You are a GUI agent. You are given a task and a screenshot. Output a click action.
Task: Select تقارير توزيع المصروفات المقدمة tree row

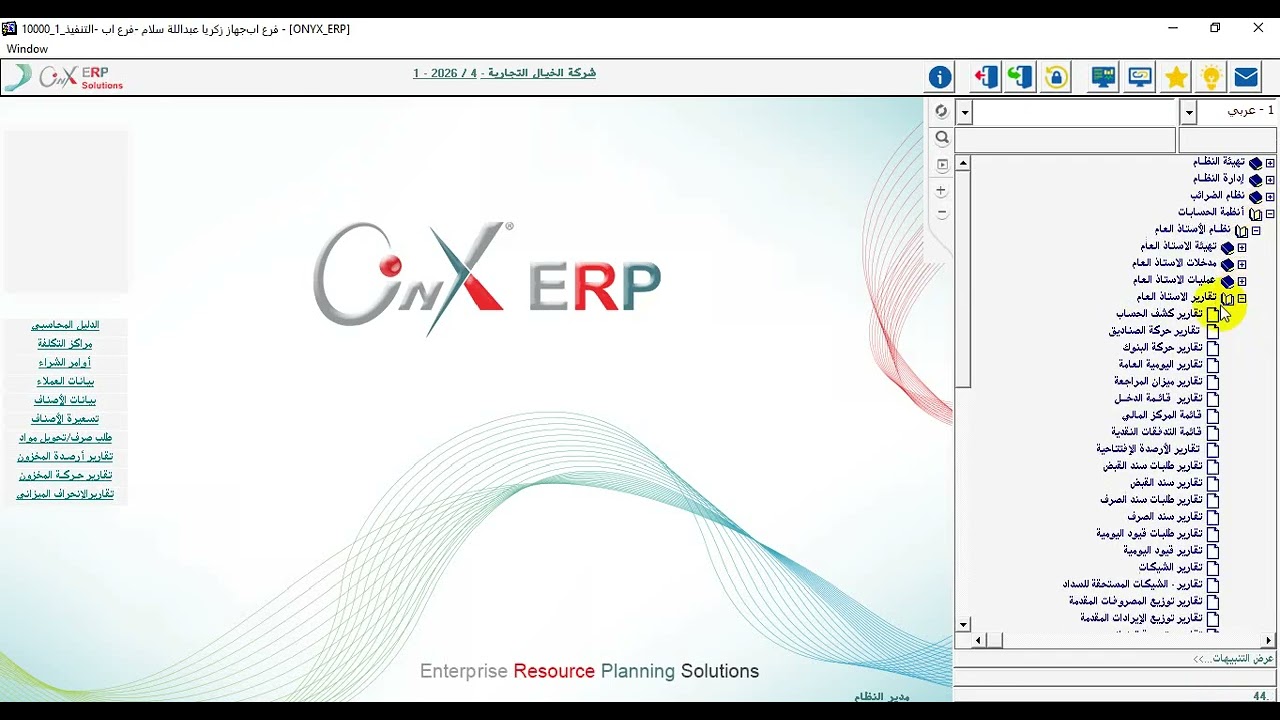1135,602
